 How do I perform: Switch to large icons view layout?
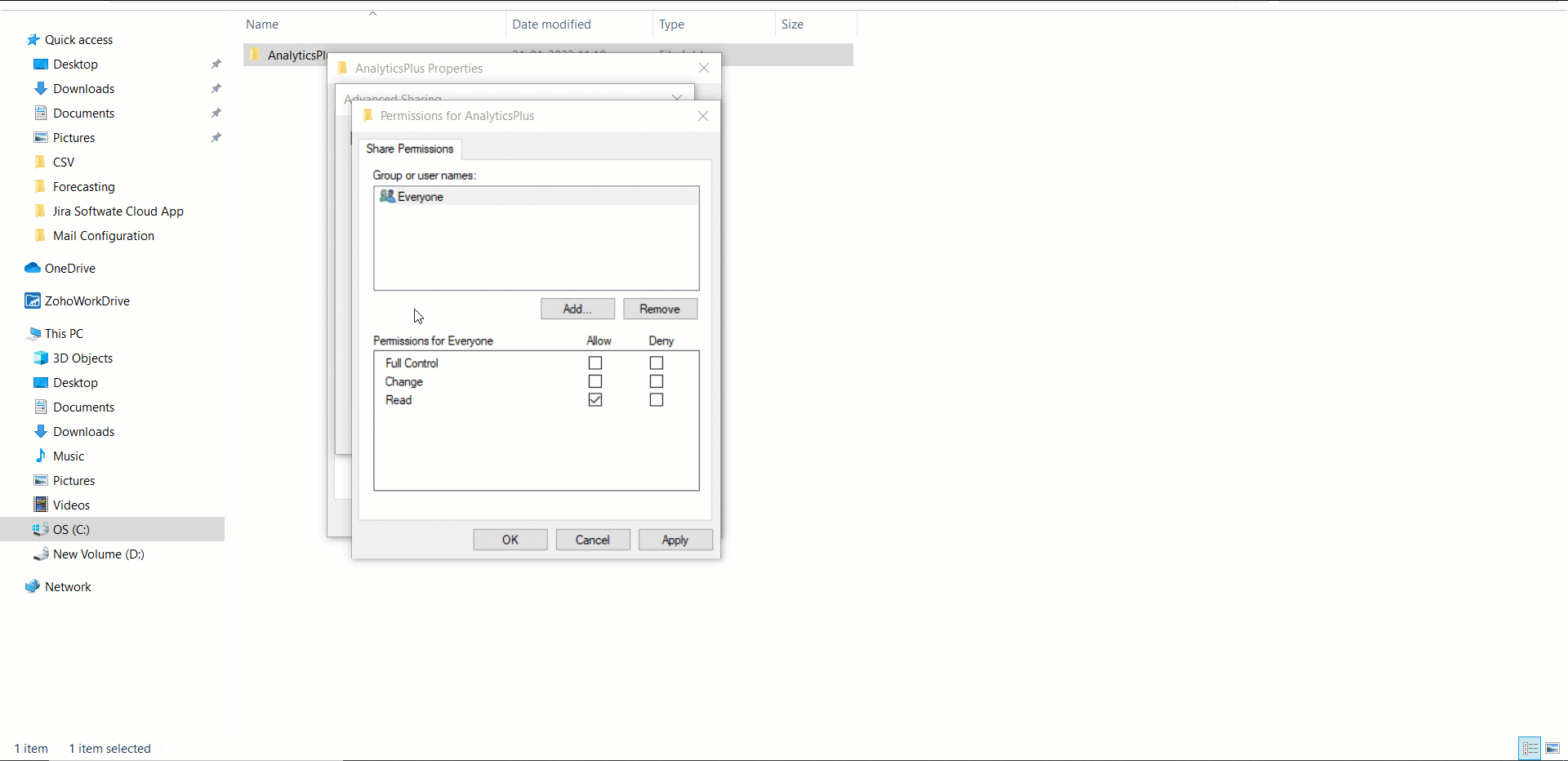click(1552, 748)
